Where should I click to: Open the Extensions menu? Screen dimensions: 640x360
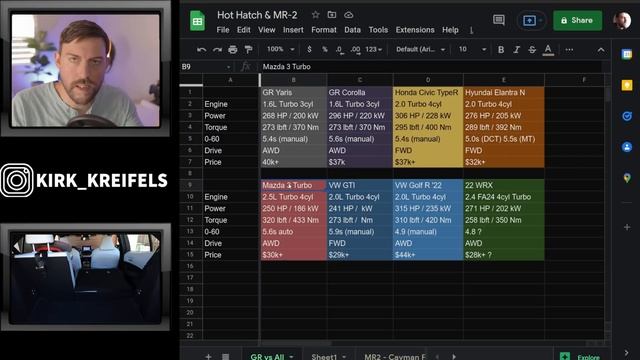pyautogui.click(x=415, y=30)
